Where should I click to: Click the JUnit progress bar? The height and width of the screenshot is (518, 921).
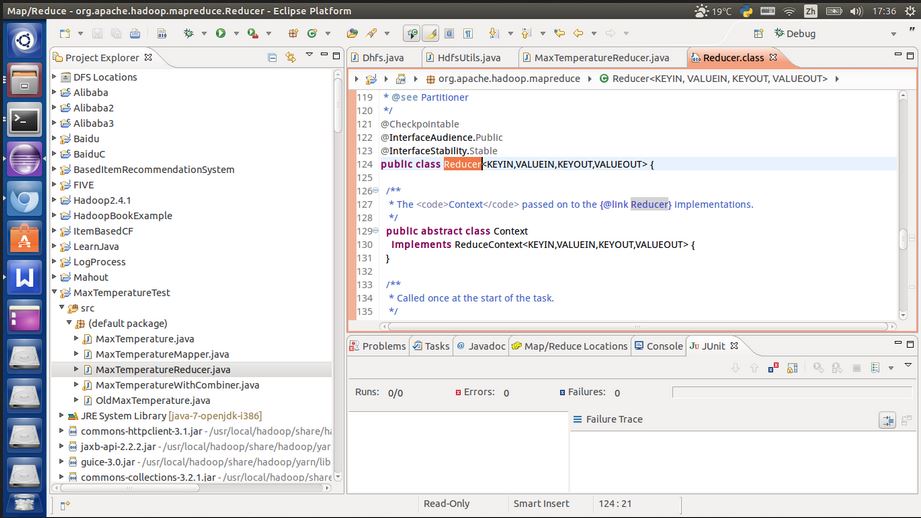[792, 392]
